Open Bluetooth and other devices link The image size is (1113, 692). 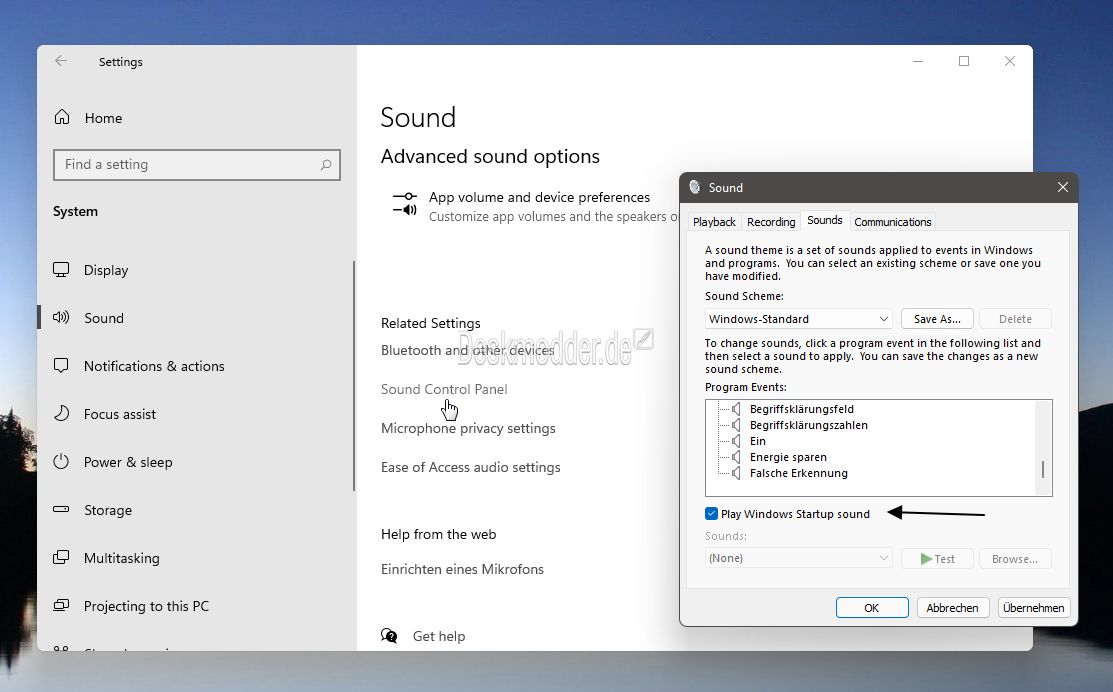pos(468,350)
